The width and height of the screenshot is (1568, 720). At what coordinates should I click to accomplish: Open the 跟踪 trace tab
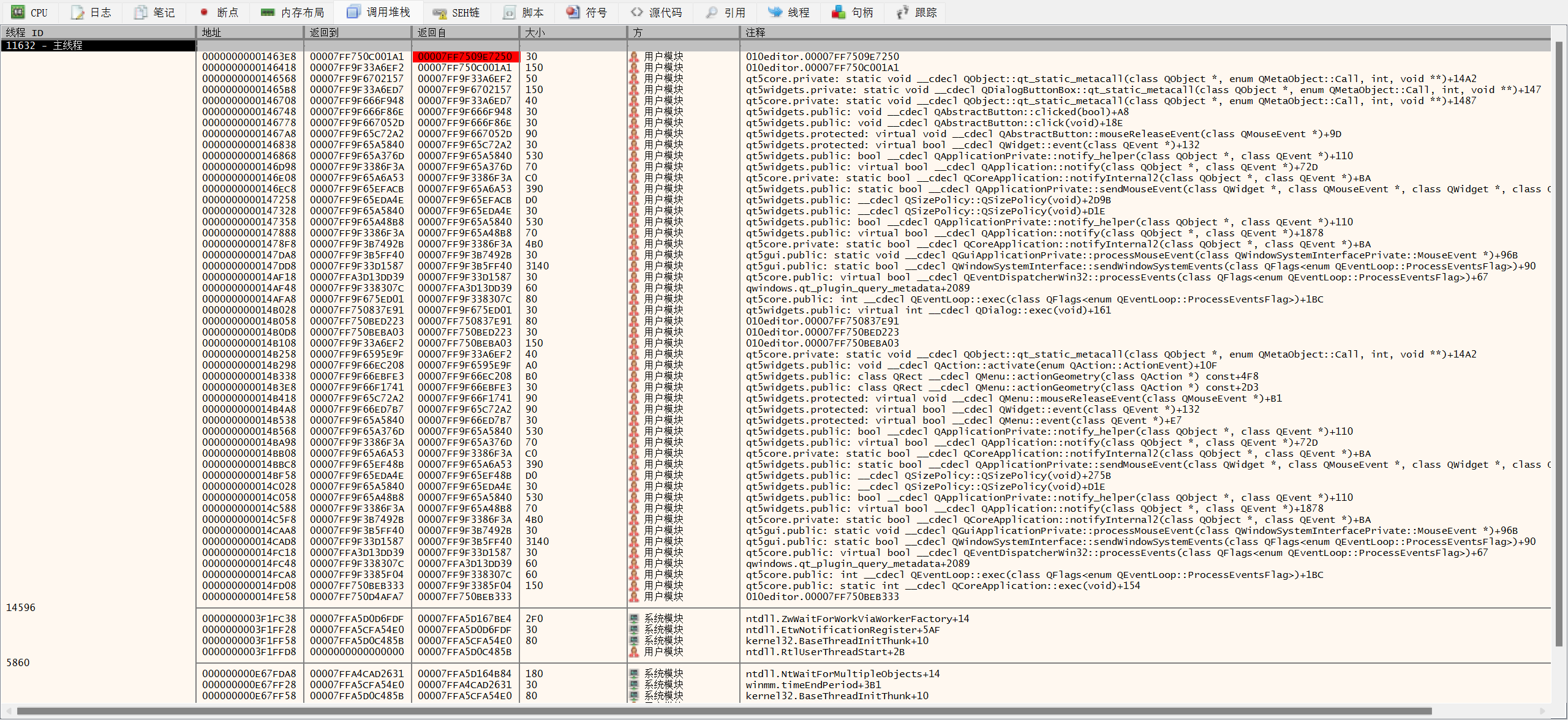coord(925,12)
